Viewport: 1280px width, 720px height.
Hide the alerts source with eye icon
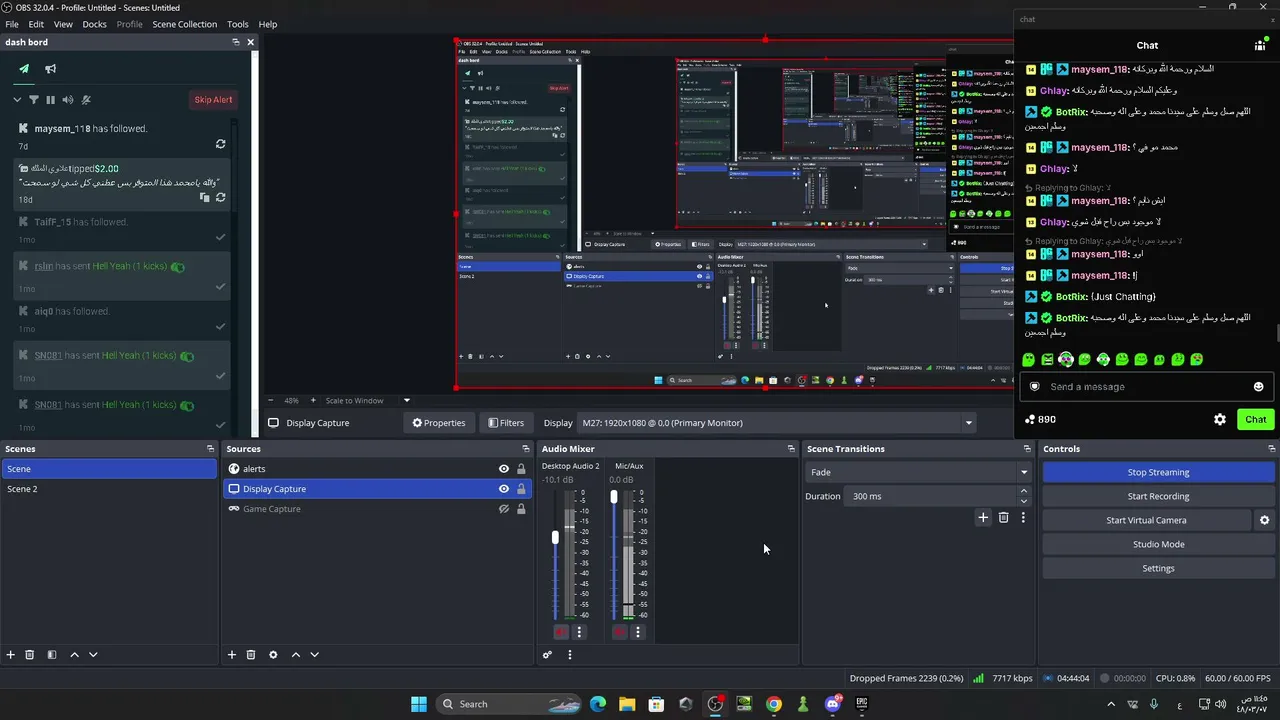504,469
